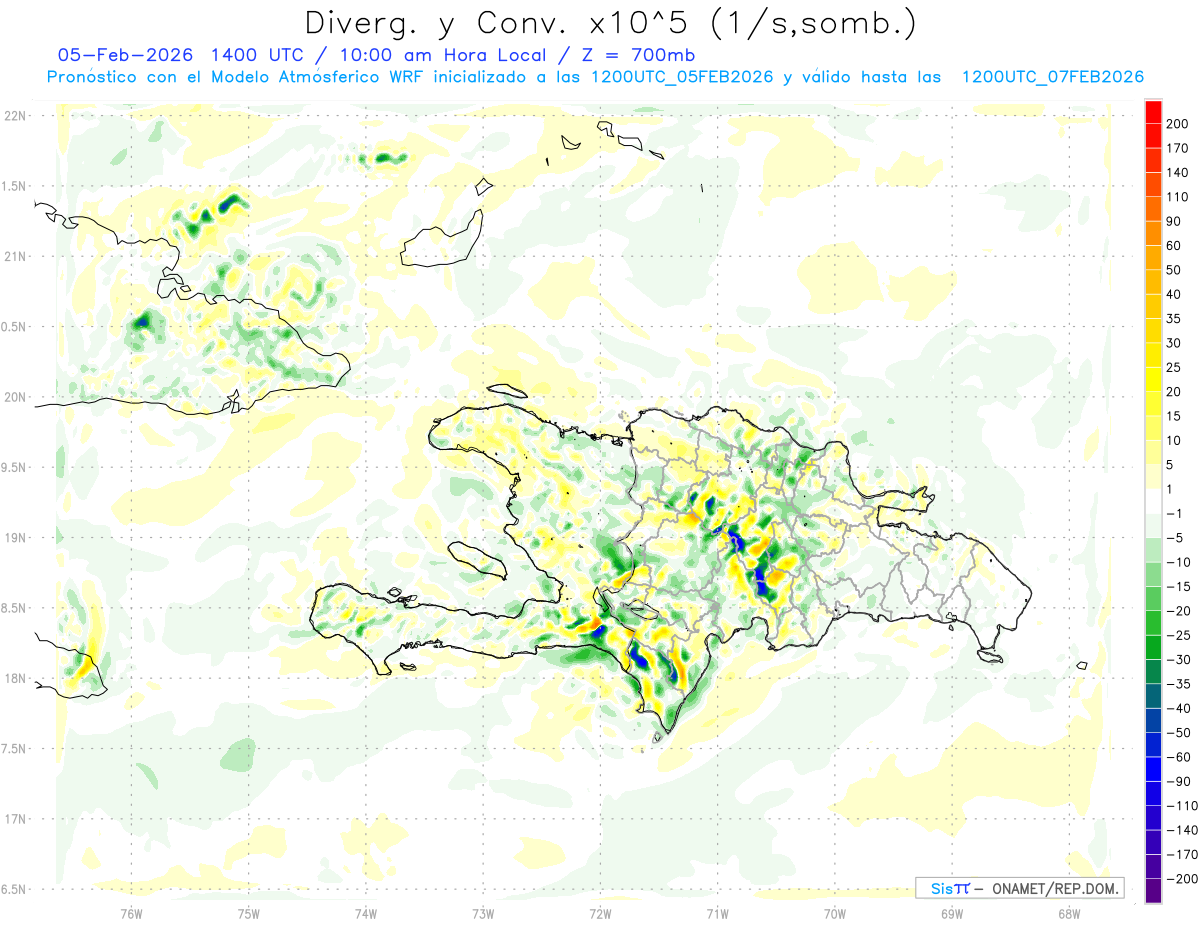
Task: Select the "20N" latitude label
Action: (x=14, y=397)
